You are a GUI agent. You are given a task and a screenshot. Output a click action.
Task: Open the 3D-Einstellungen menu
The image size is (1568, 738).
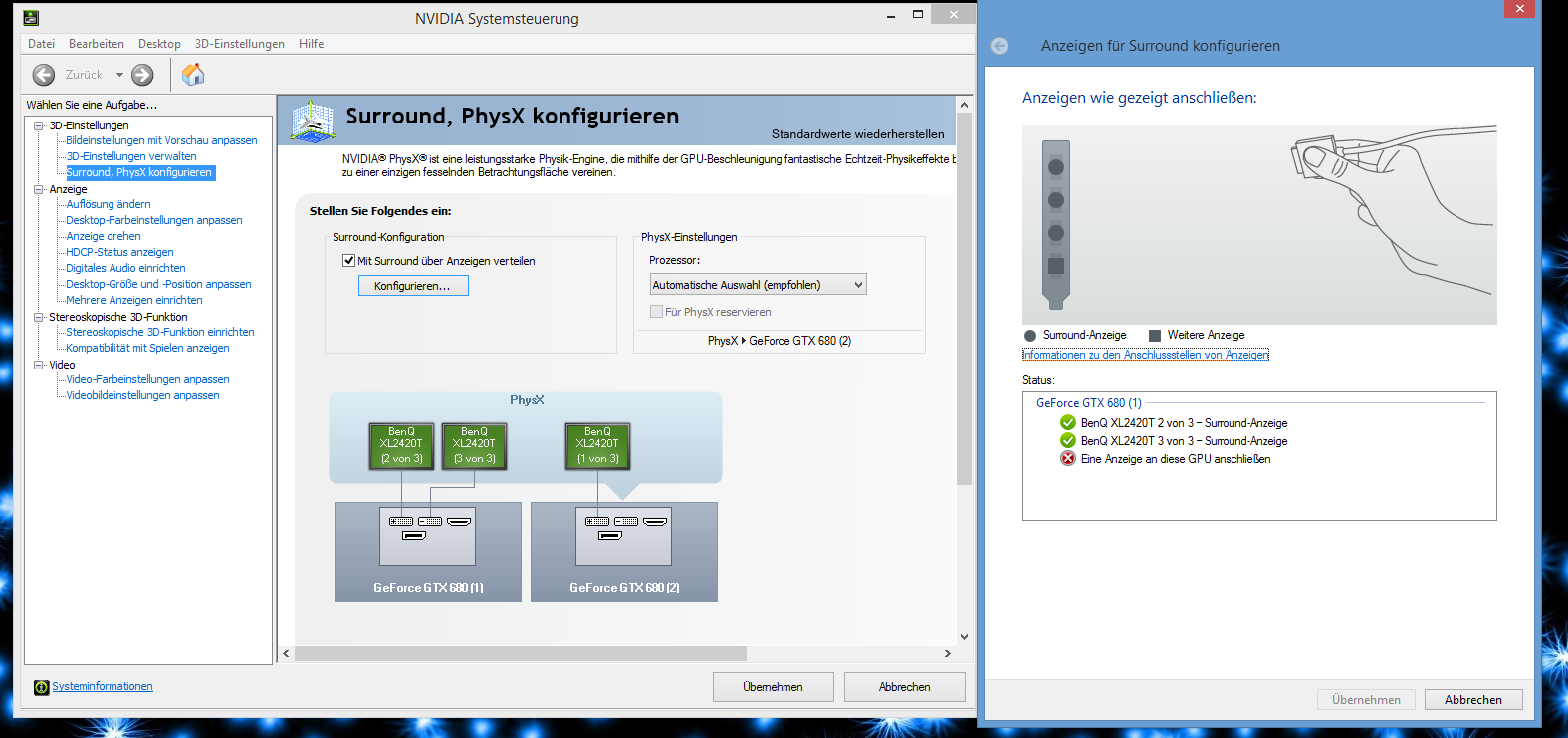[240, 44]
